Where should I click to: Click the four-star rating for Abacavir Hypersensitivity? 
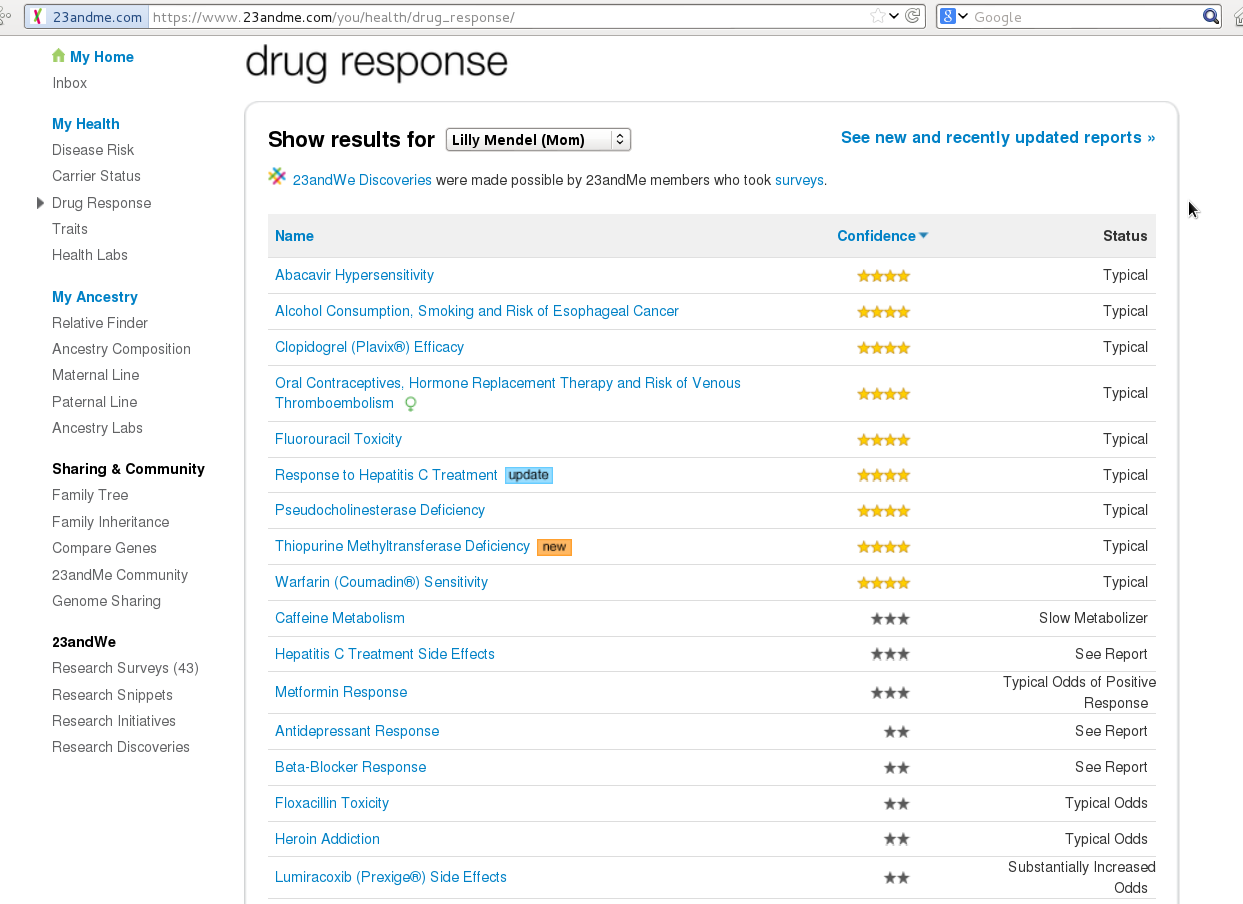(x=884, y=276)
